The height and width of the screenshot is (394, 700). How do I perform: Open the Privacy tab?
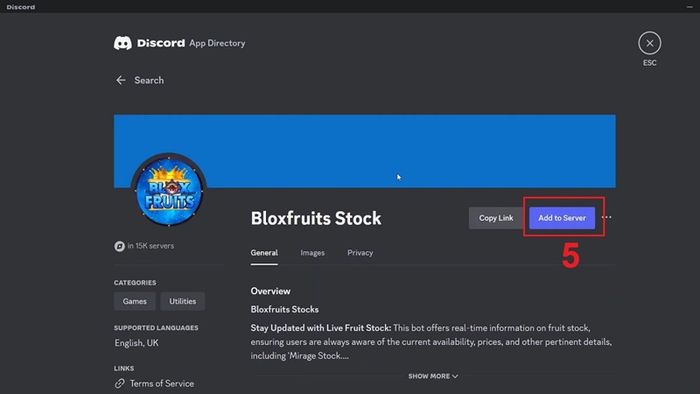click(360, 253)
